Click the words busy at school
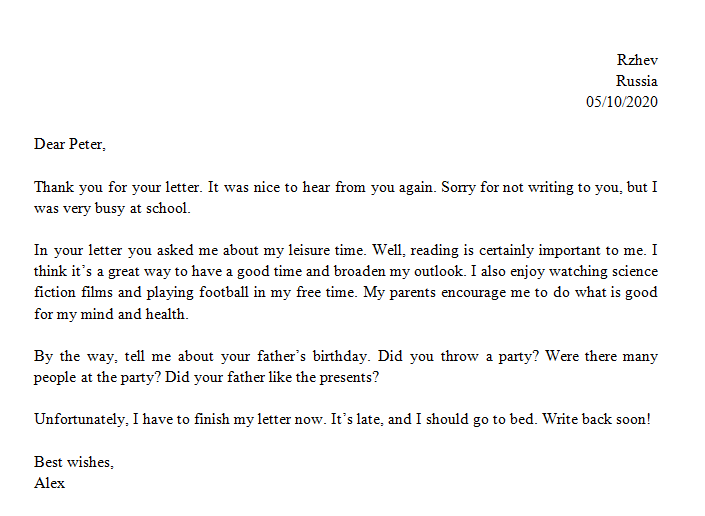The width and height of the screenshot is (705, 516). [143, 208]
